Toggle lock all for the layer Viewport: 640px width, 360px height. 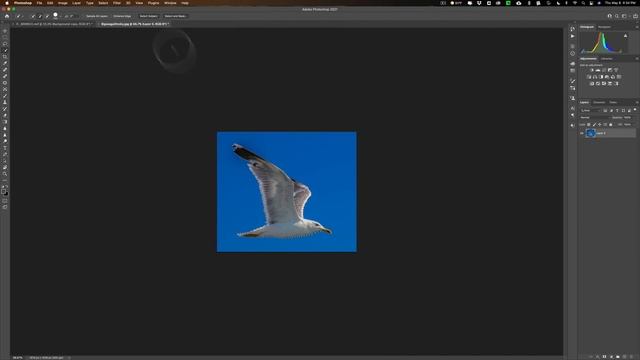pos(611,124)
